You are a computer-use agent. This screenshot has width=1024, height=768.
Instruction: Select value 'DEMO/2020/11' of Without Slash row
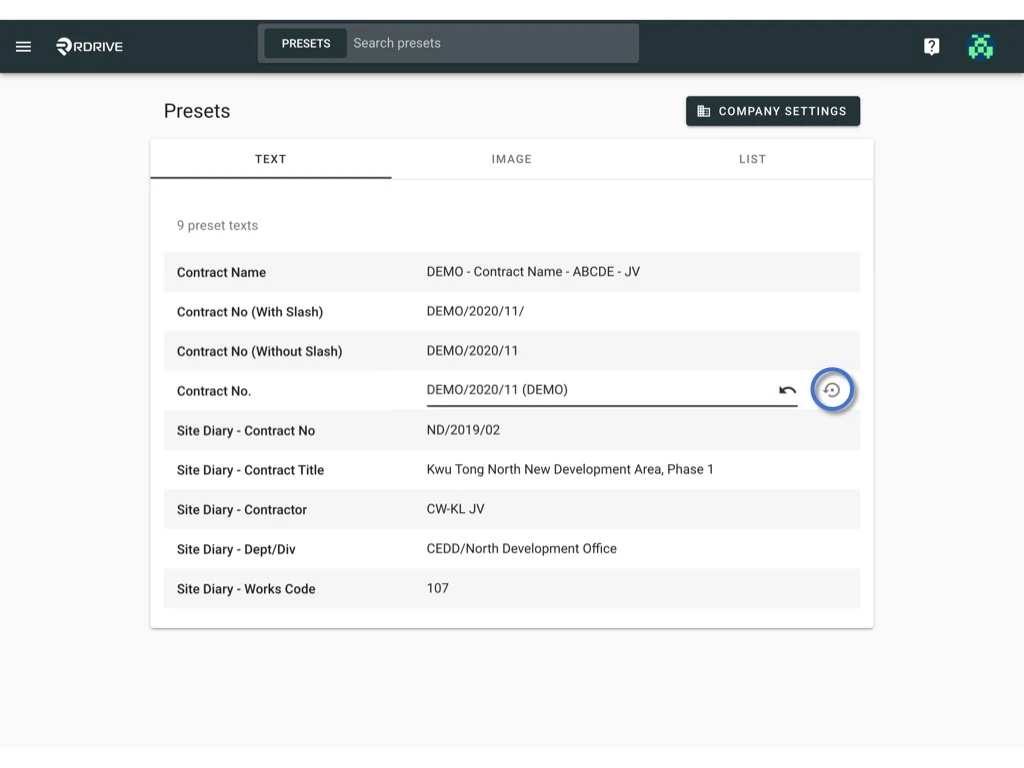[x=472, y=351]
